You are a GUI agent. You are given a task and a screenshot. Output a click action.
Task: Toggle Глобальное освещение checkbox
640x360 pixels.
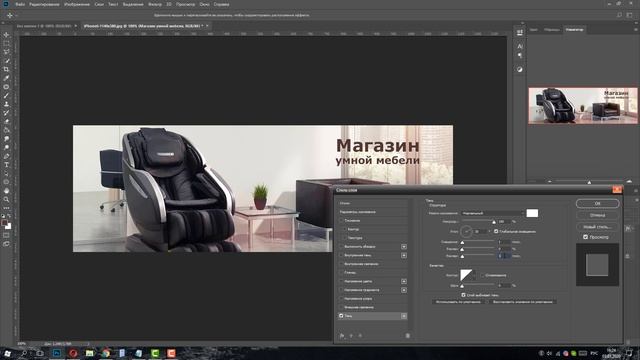click(x=496, y=231)
